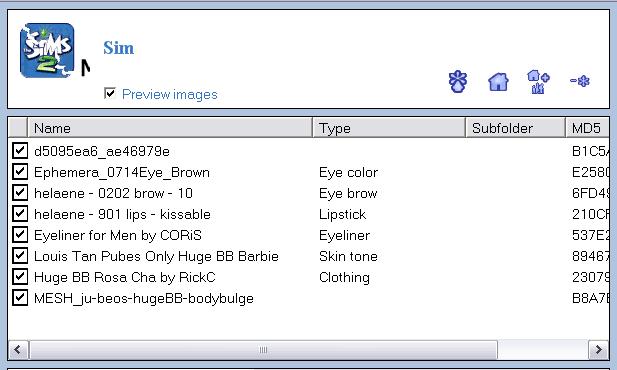Click the MD5 value starting with 6FD4
This screenshot has height=370, width=617.
pyautogui.click(x=590, y=193)
